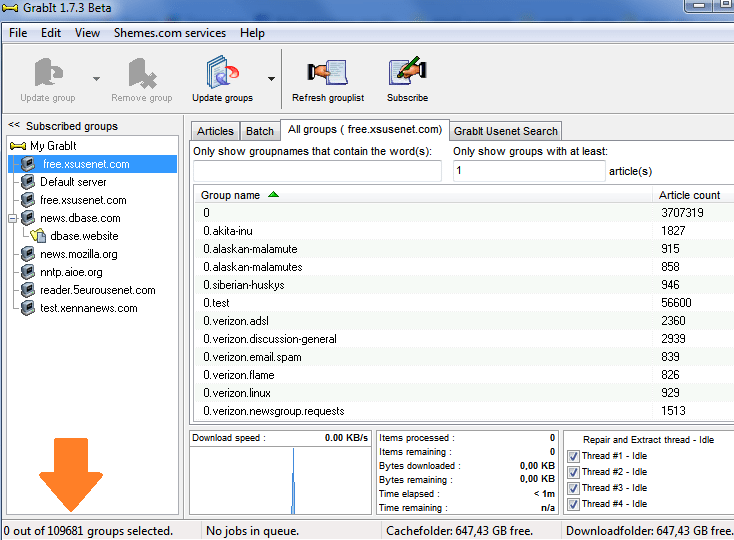Click the news.dbase.com server icon

[28, 218]
